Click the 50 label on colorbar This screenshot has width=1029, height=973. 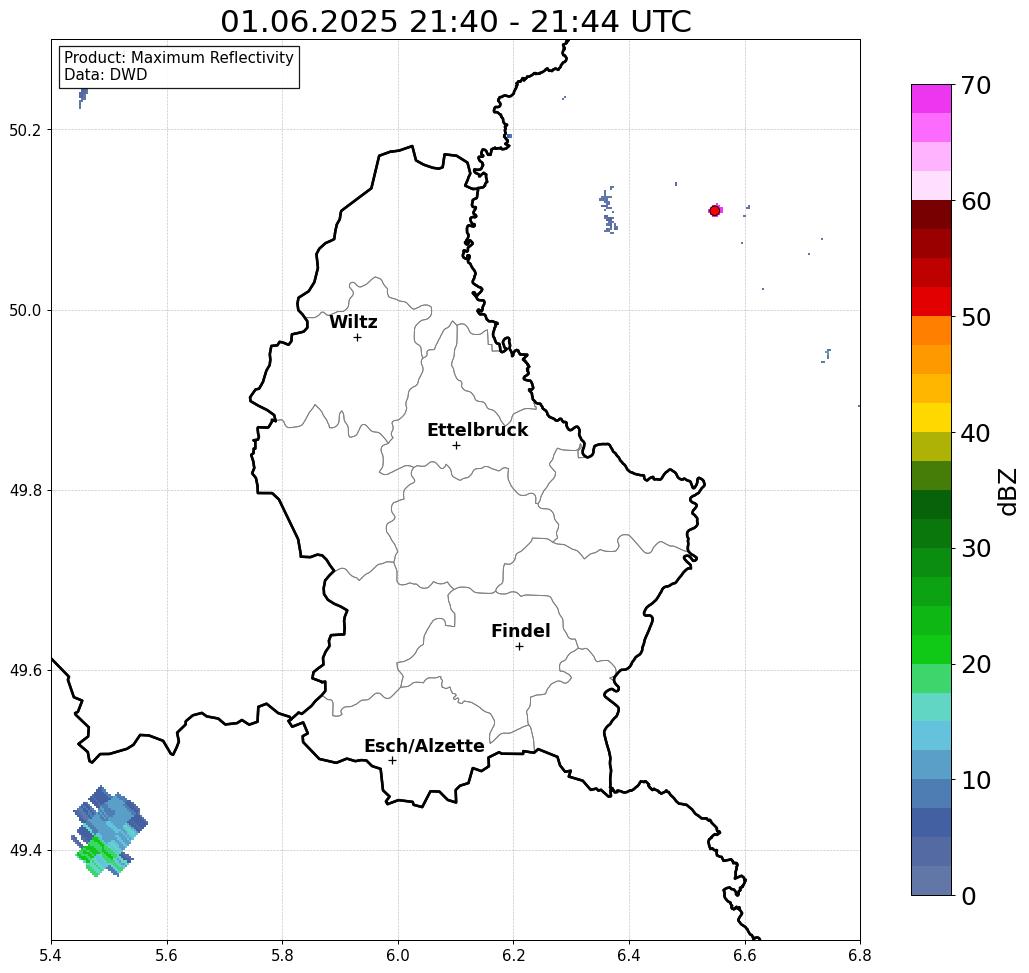(x=975, y=318)
